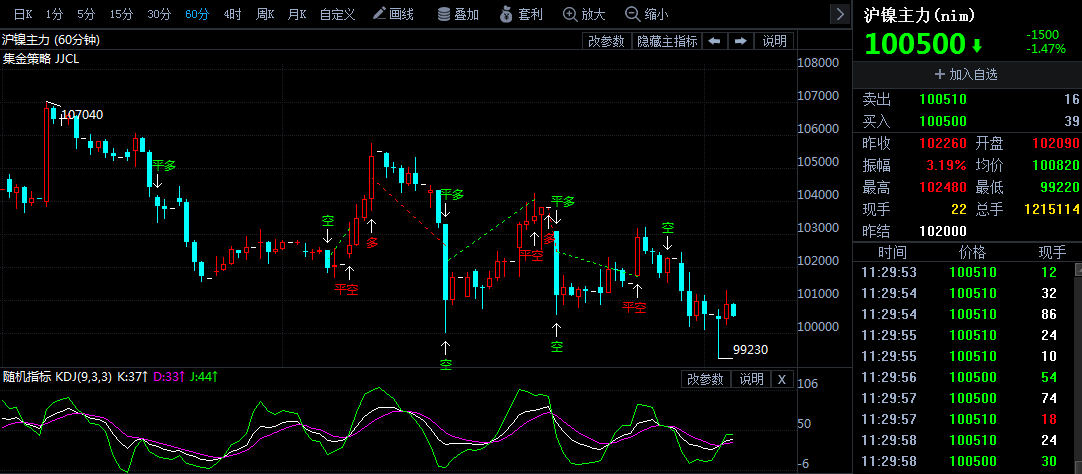The width and height of the screenshot is (1082, 474).
Task: Open 说明 for the KDJ indicator
Action: (751, 379)
